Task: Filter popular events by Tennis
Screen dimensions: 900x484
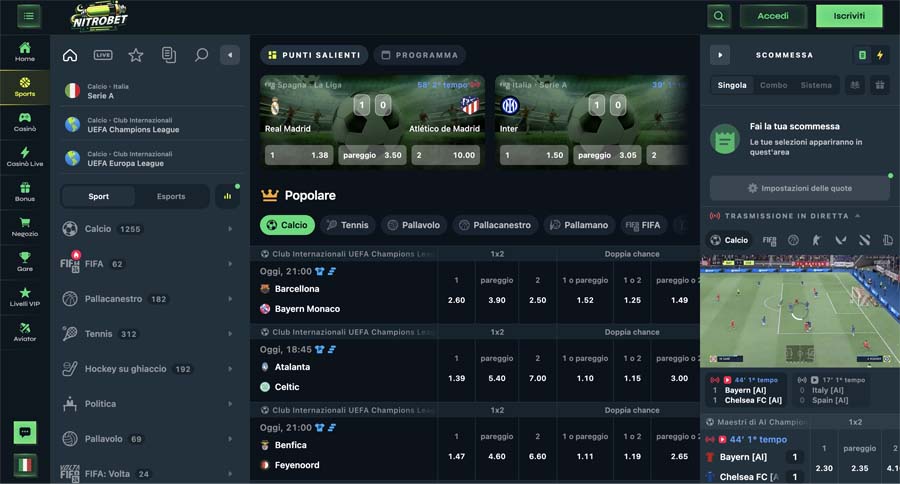Action: (x=347, y=225)
